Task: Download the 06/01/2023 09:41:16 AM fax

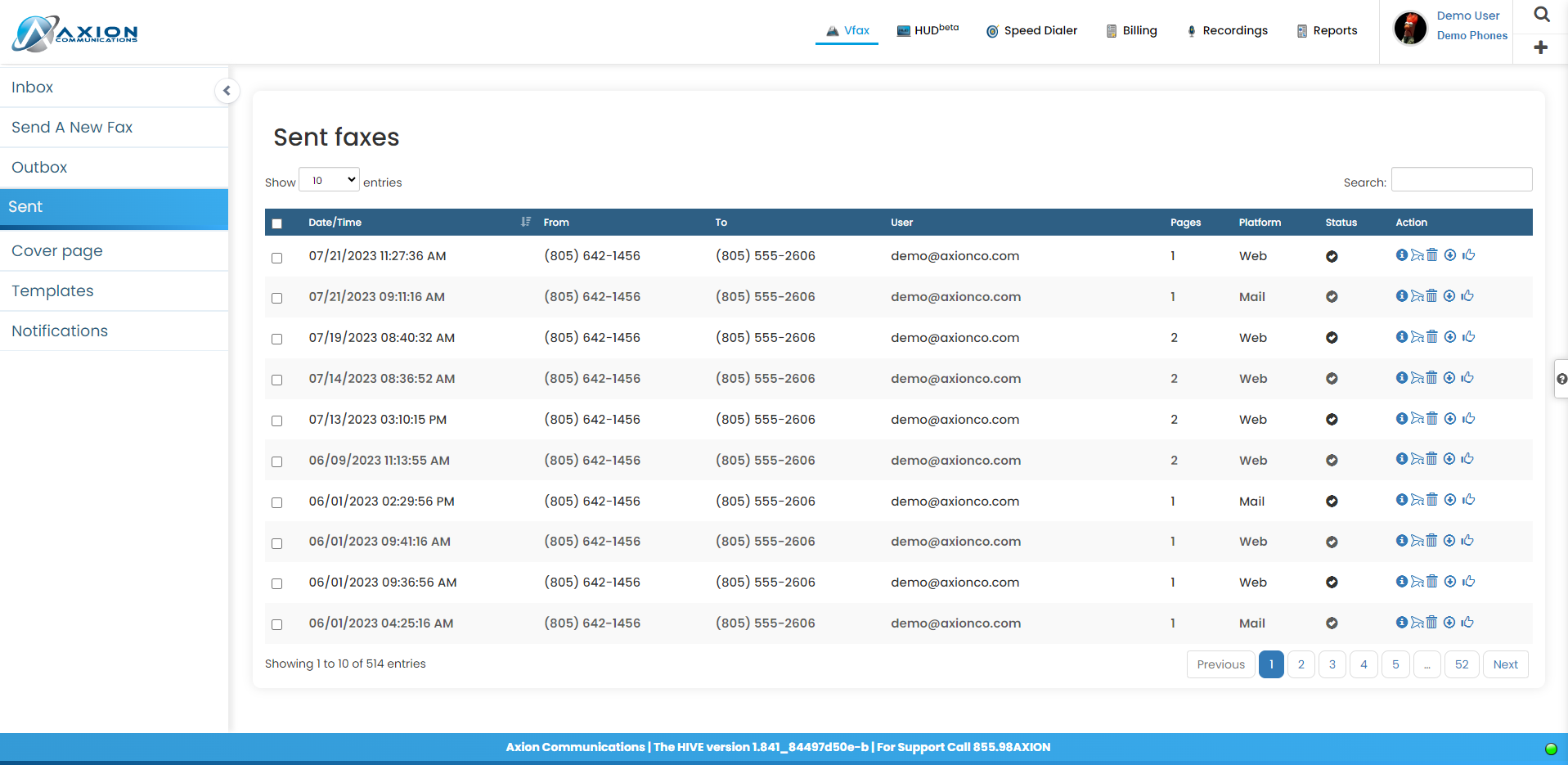Action: coord(1449,541)
